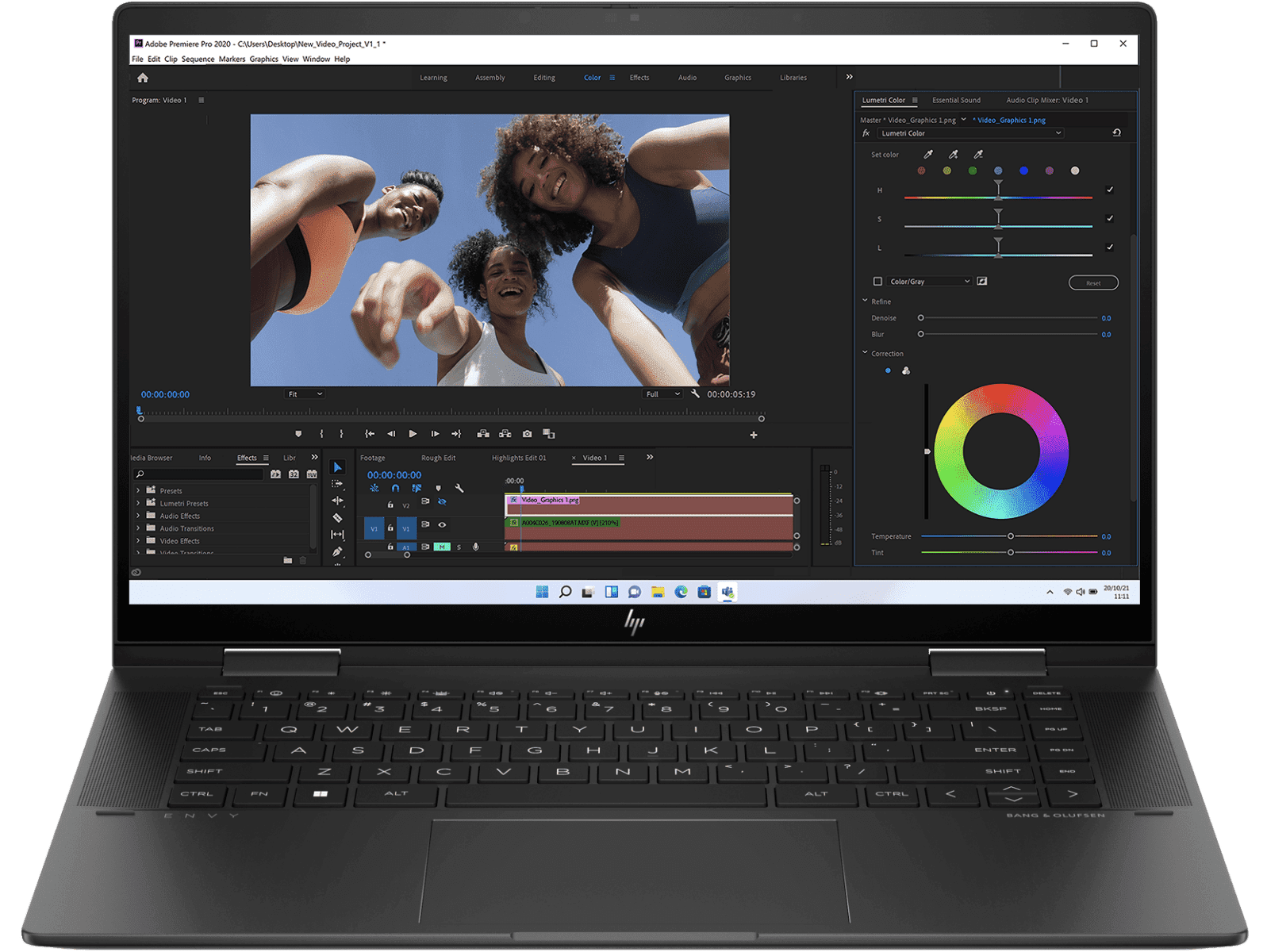1267x952 pixels.
Task: Toggle the H range checkbox
Action: pos(1110,190)
